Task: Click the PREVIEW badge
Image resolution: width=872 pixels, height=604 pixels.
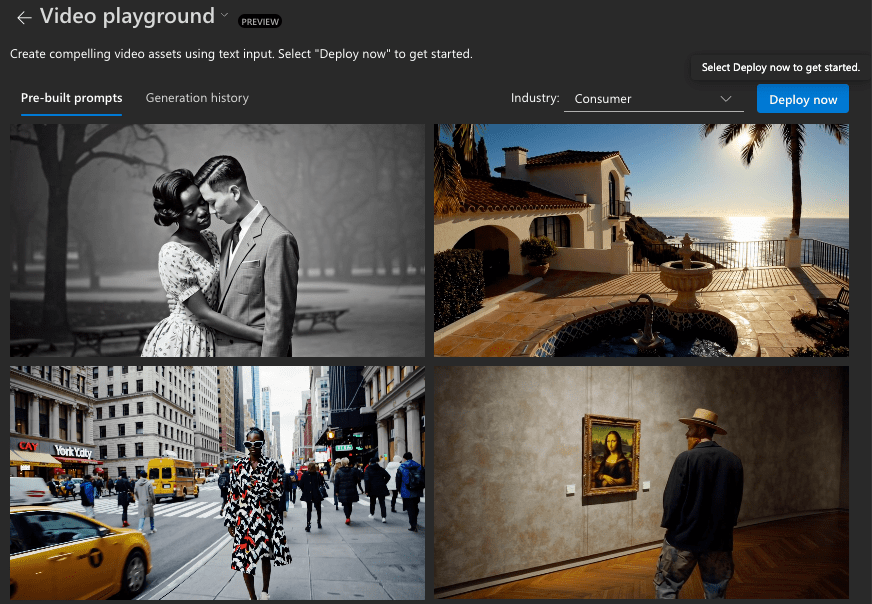Action: (260, 21)
